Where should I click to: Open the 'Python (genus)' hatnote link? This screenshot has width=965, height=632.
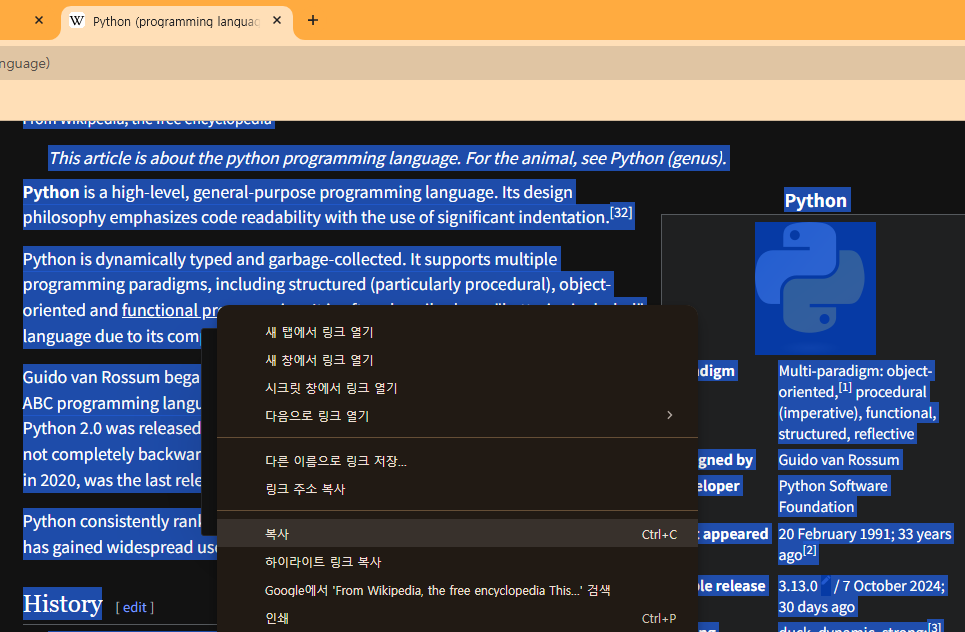pyautogui.click(x=667, y=158)
